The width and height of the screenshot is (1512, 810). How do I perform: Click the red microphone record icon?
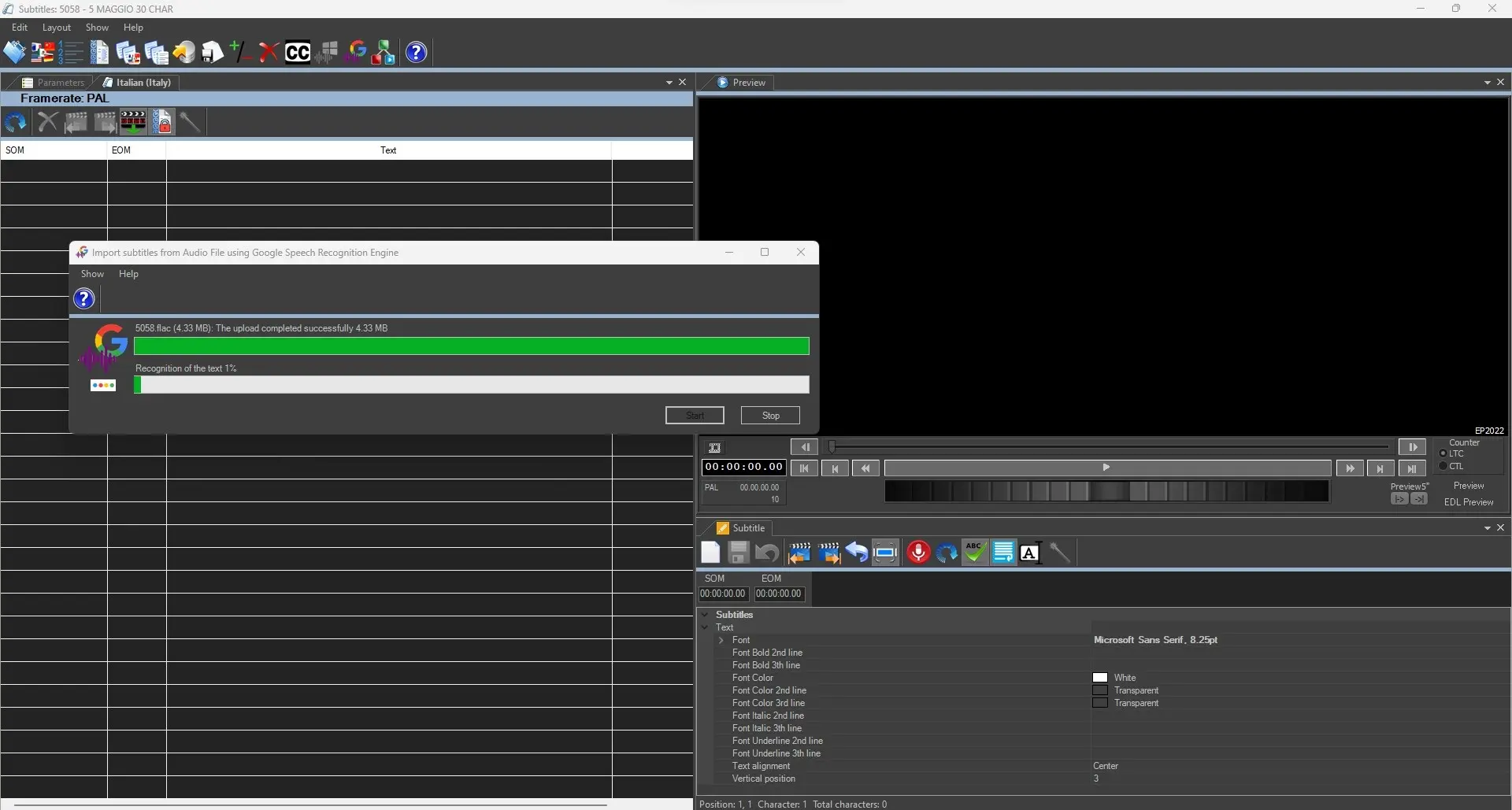coord(917,553)
